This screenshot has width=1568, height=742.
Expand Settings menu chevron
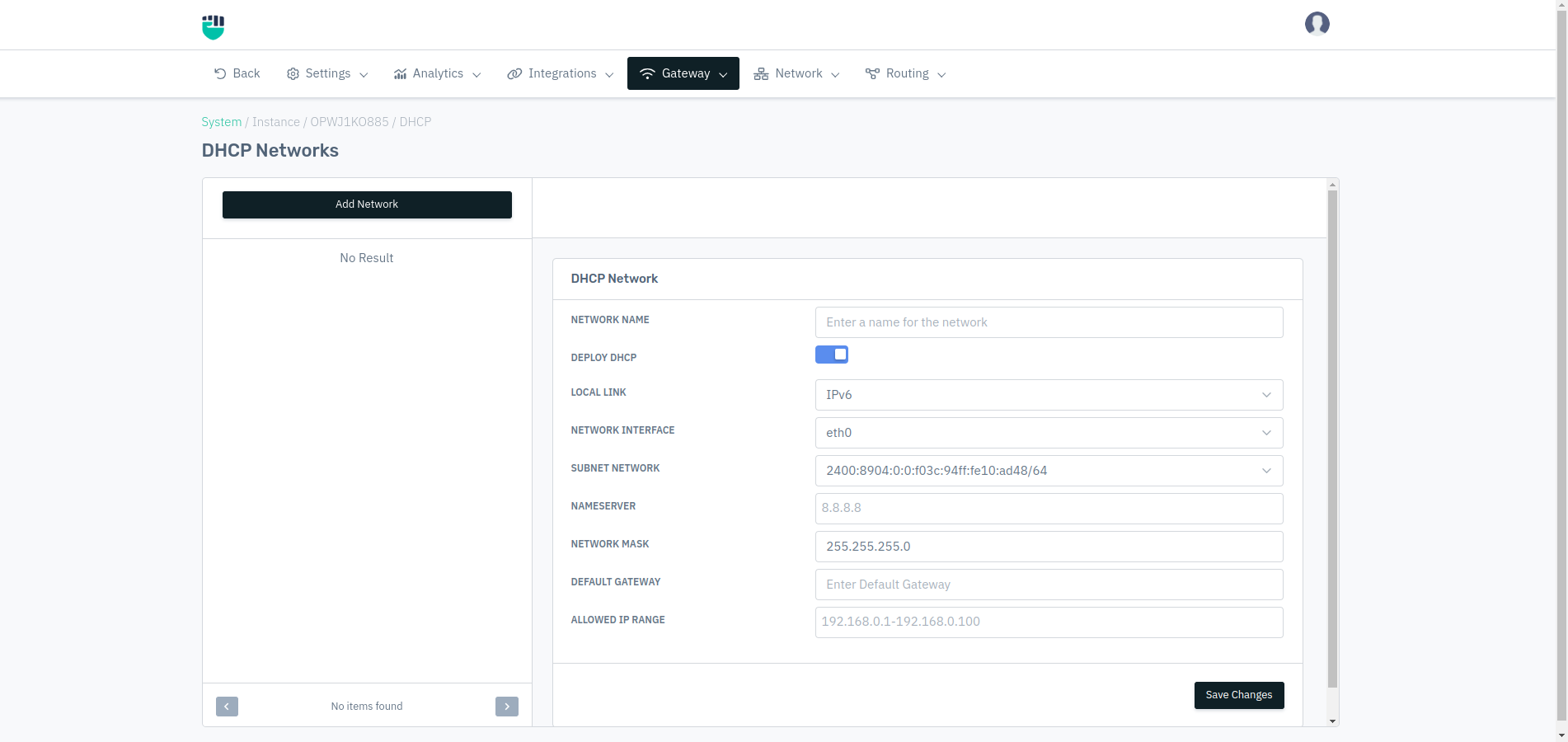click(x=364, y=74)
